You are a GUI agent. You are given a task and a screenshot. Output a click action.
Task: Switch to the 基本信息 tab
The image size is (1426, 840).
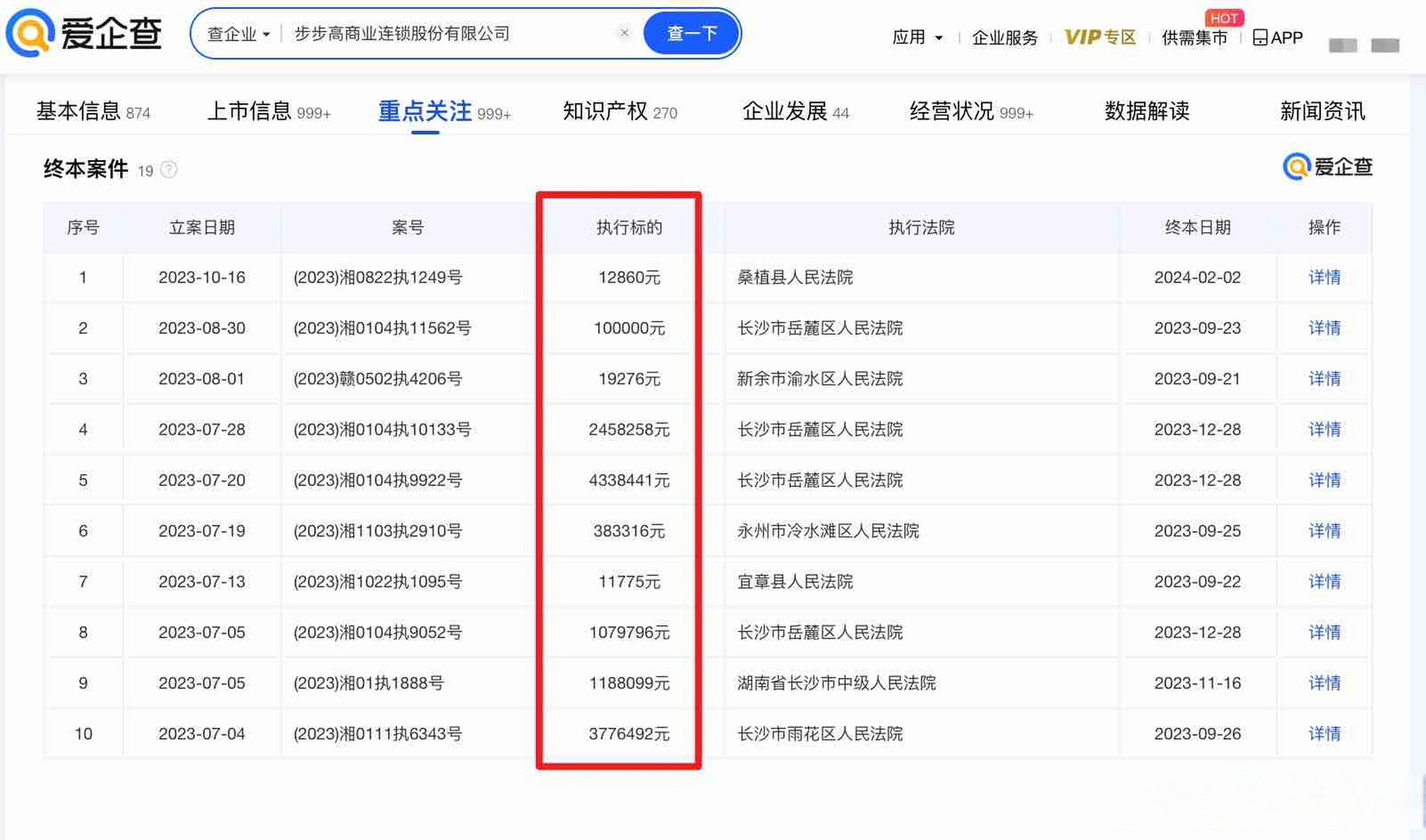[93, 112]
